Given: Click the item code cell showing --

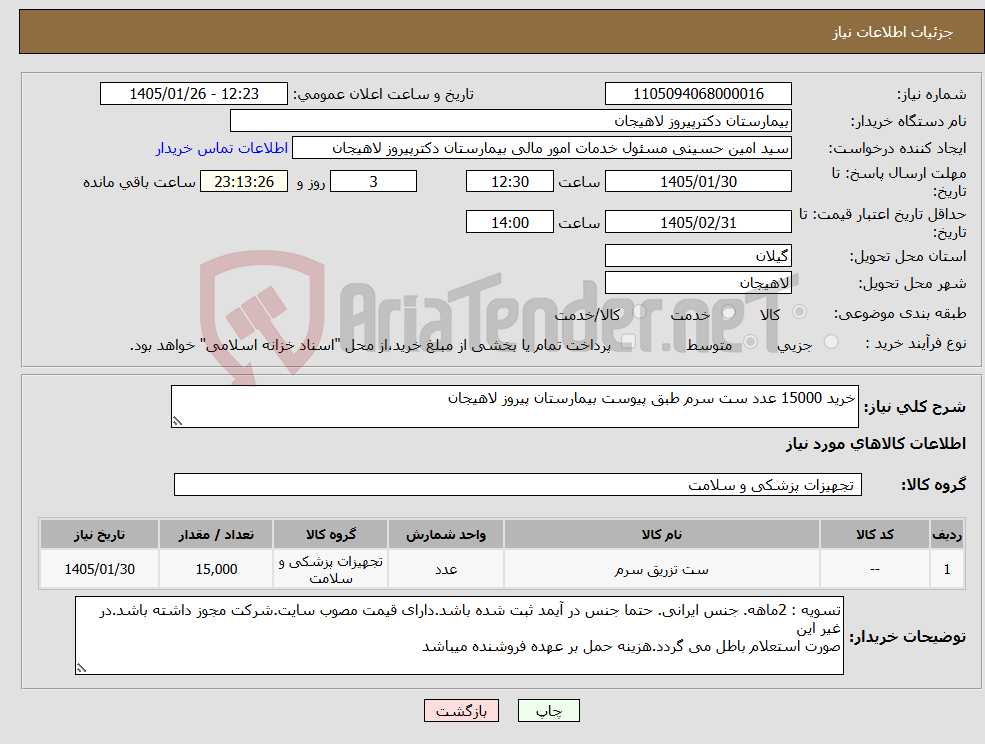Looking at the screenshot, I should coord(874,569).
